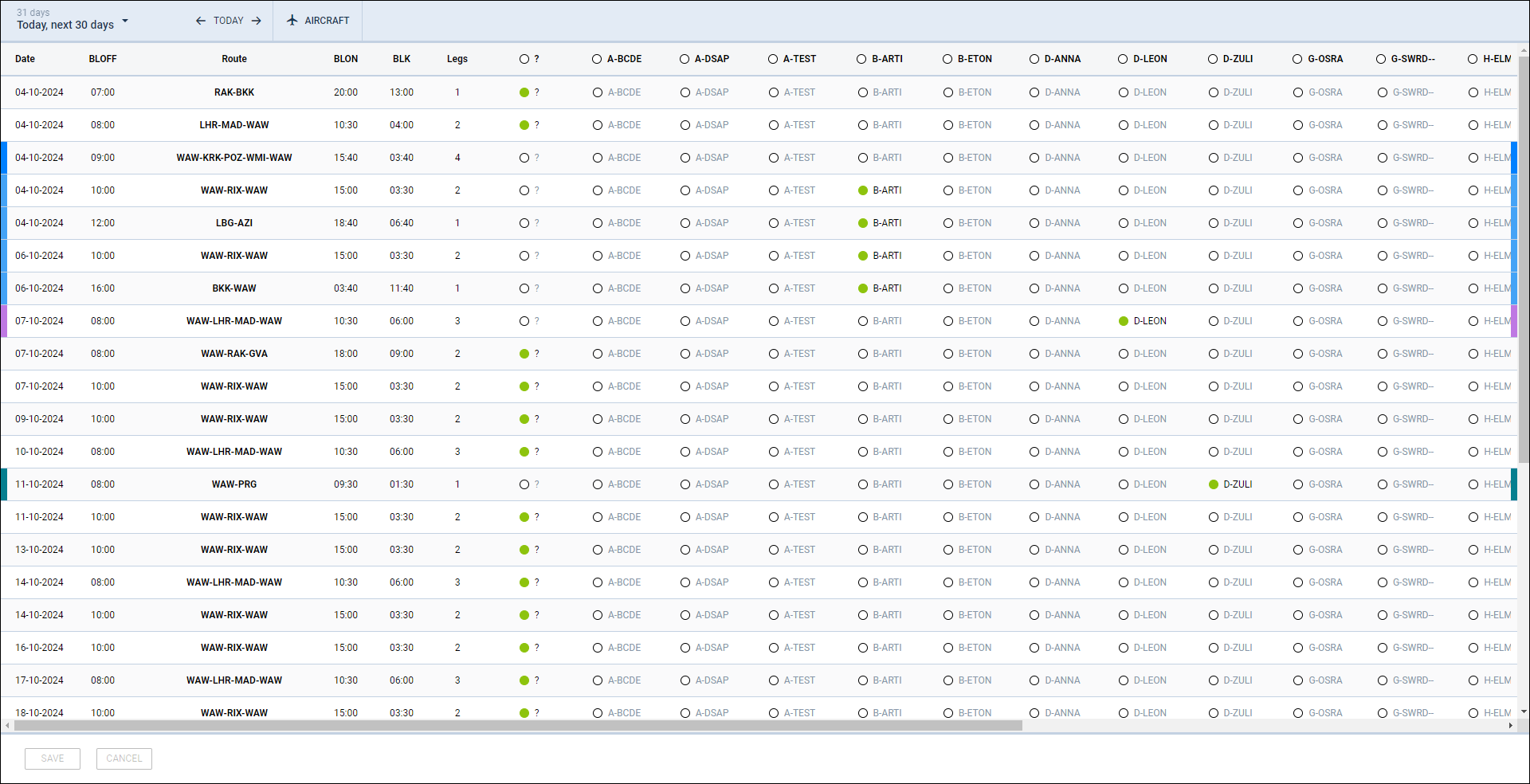Select the B-ETON column header radio
Viewport: 1530px width, 784px height.
click(x=947, y=59)
